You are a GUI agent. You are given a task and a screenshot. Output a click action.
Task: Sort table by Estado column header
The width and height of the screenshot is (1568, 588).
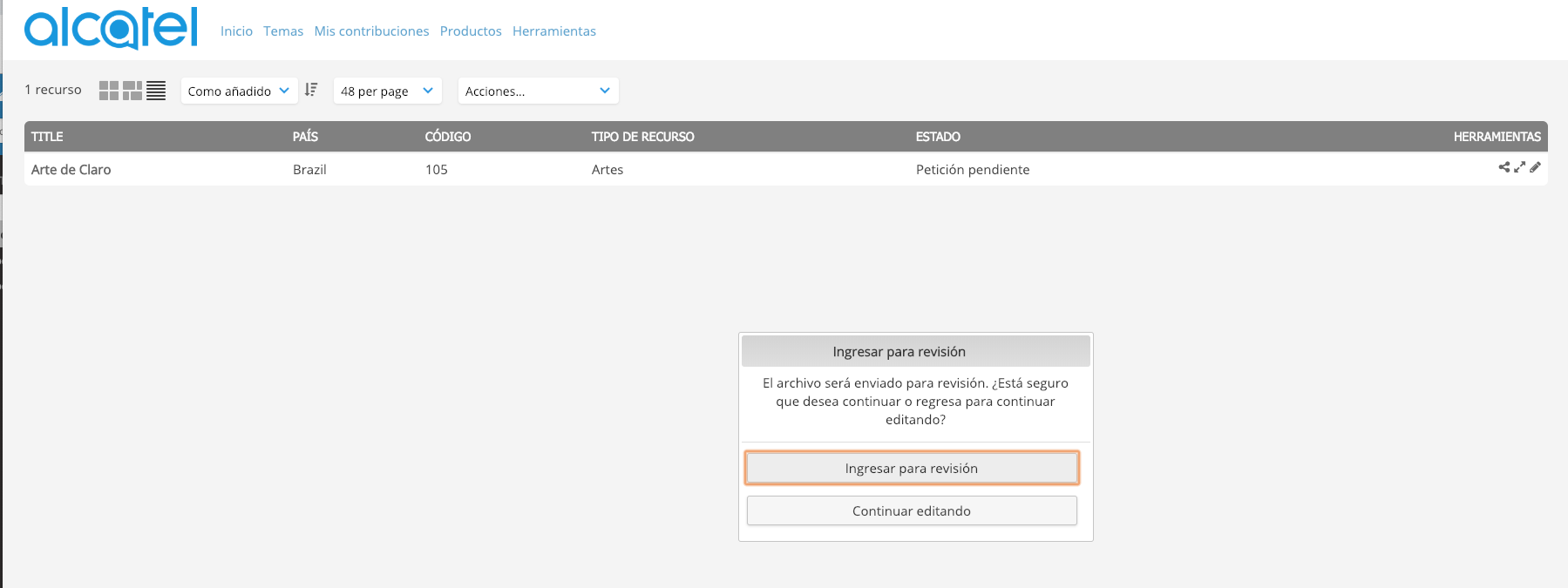coord(938,137)
